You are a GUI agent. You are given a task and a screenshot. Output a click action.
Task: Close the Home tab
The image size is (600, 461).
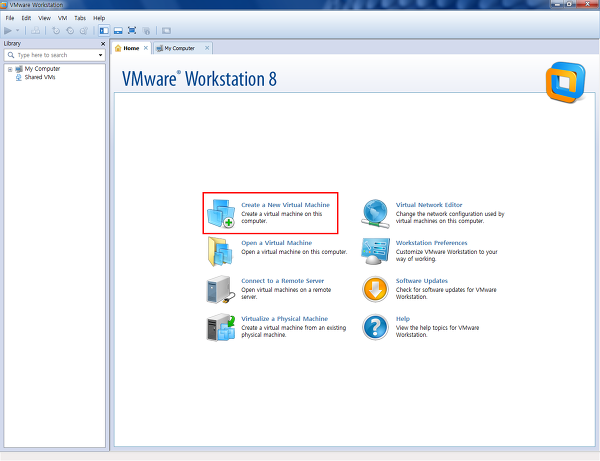tap(146, 48)
